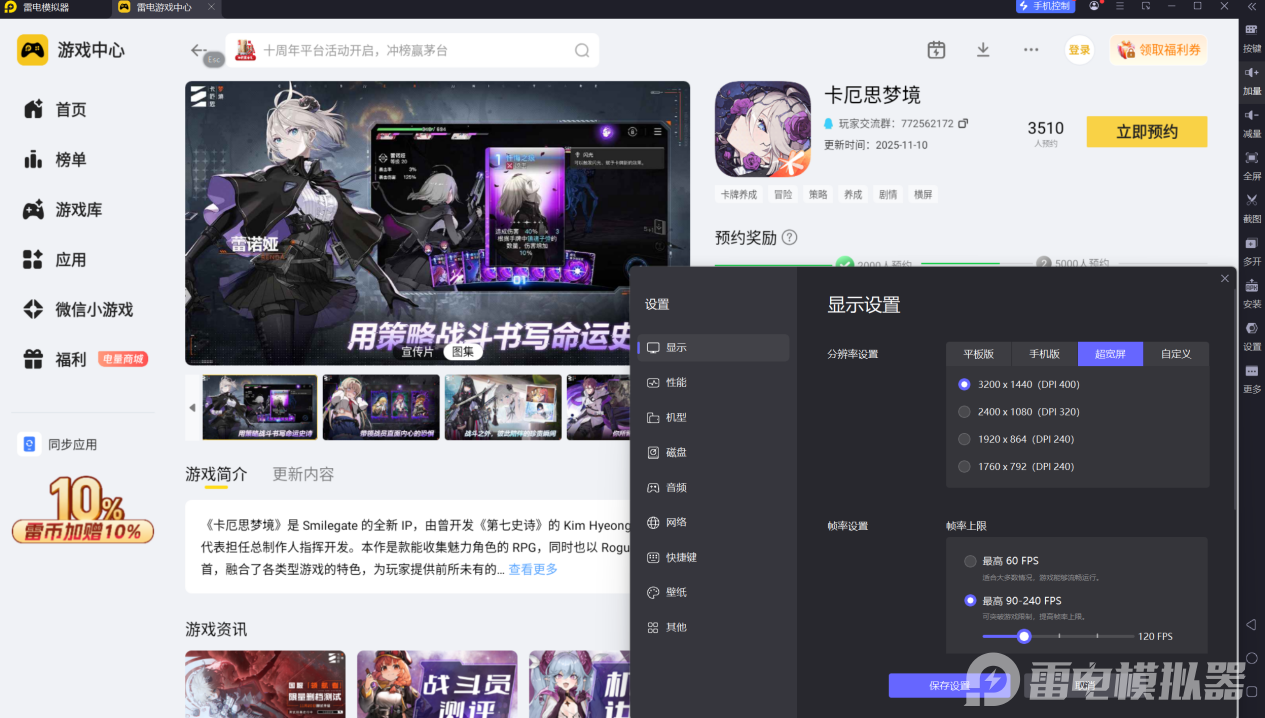Open the 首页 home section in the sidebar
Viewport: 1265px width, 718px height.
[x=55, y=109]
